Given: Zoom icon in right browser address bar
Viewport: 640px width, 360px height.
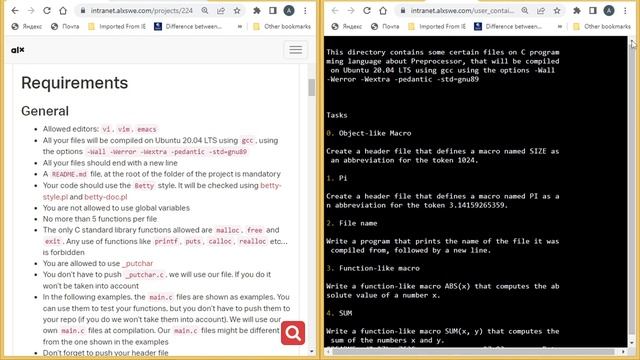Looking at the screenshot, I should point(525,11).
